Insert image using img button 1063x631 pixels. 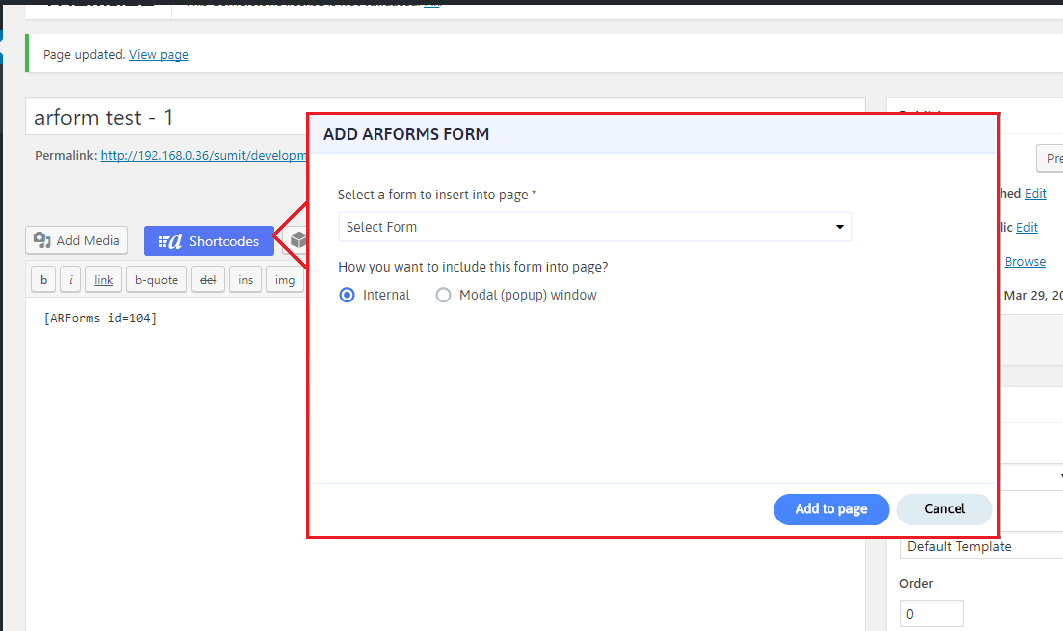pos(285,280)
